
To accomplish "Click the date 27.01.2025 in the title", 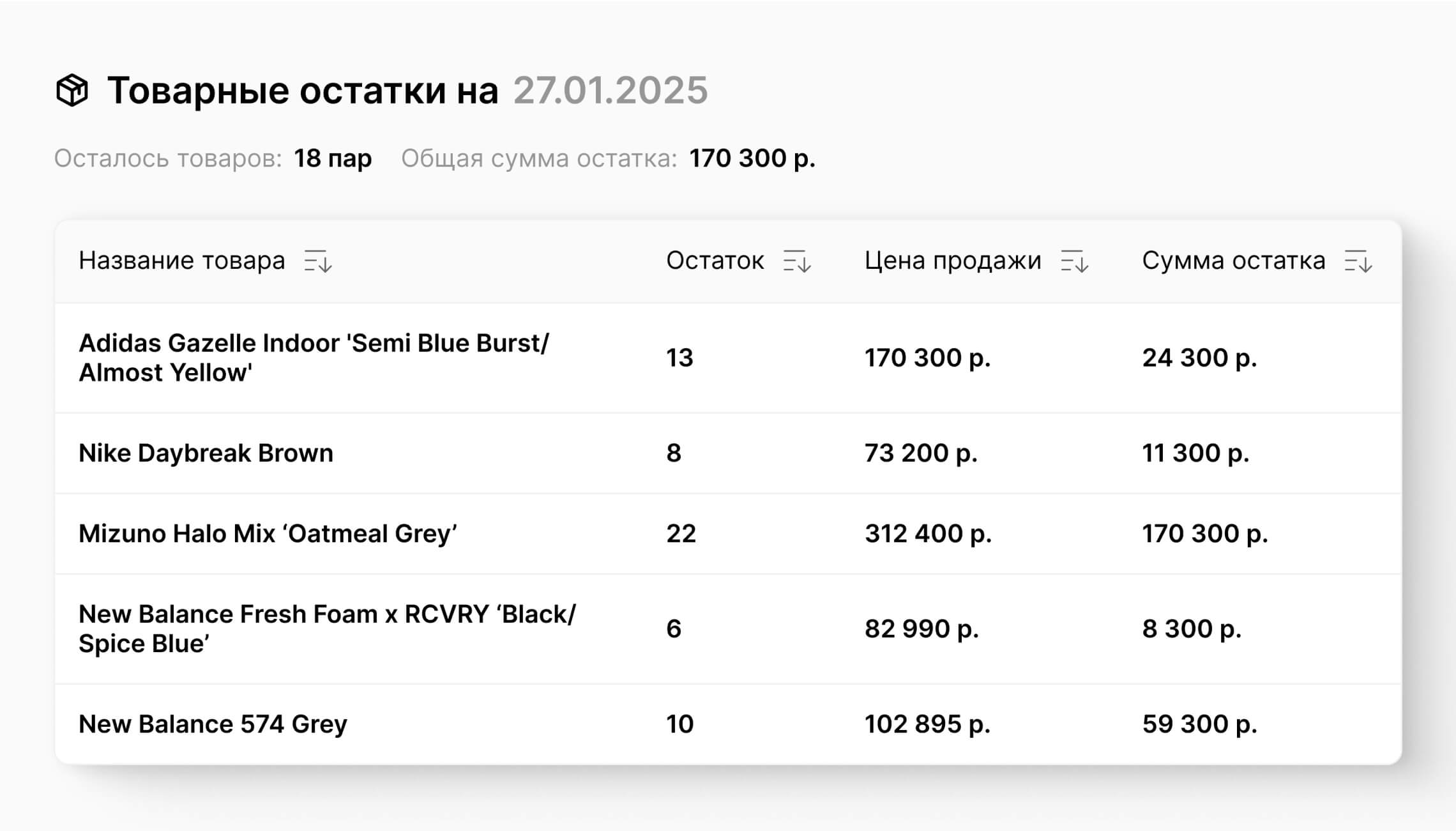I will tap(610, 90).
